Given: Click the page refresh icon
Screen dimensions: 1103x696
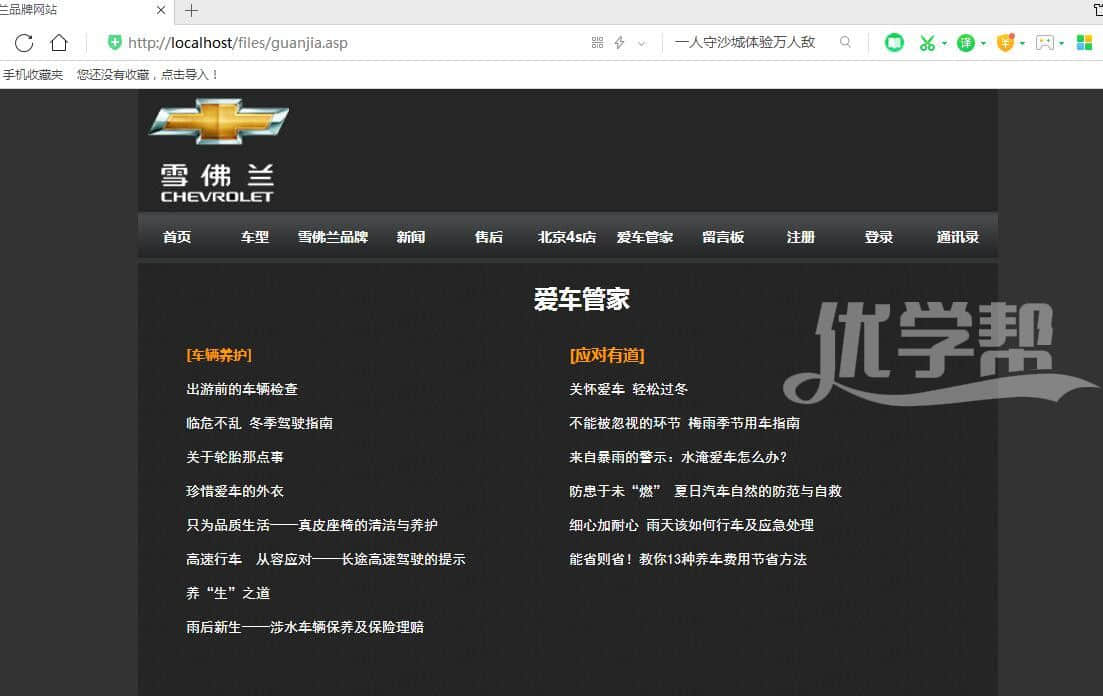Looking at the screenshot, I should coord(24,43).
